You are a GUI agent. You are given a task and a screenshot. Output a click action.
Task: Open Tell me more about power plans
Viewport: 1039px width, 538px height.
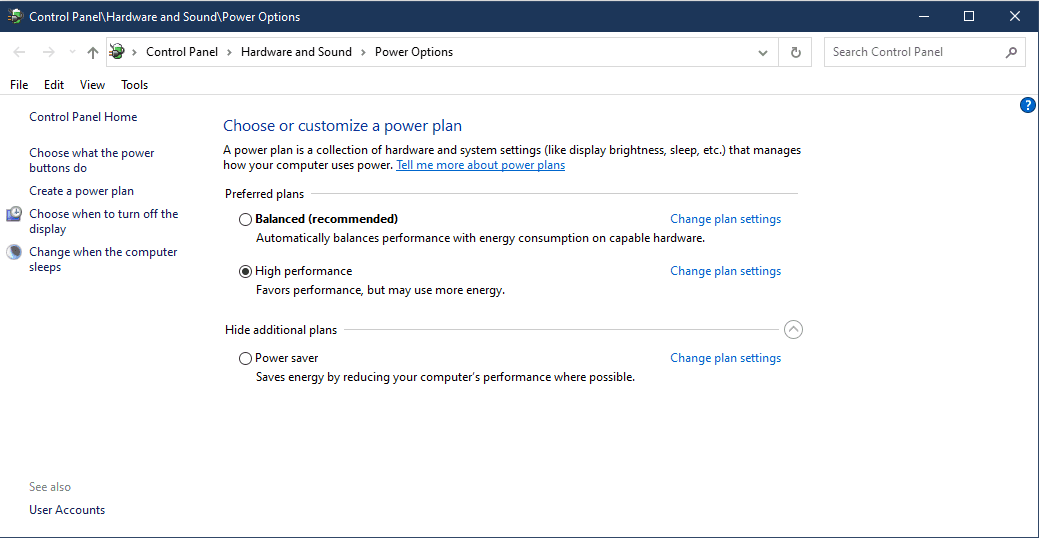[x=480, y=165]
